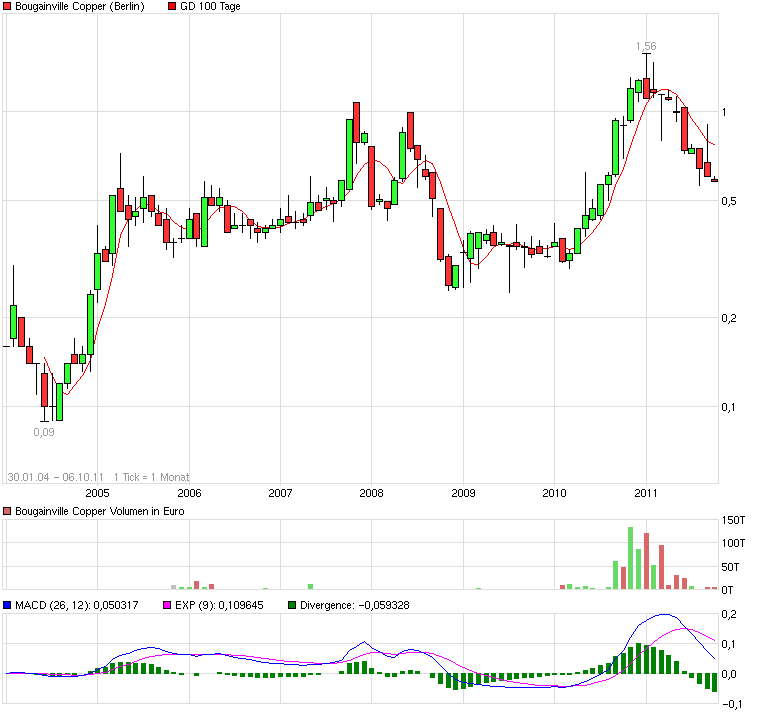This screenshot has width=760, height=712.
Task: Click the 2010 year axis label
Action: [554, 493]
